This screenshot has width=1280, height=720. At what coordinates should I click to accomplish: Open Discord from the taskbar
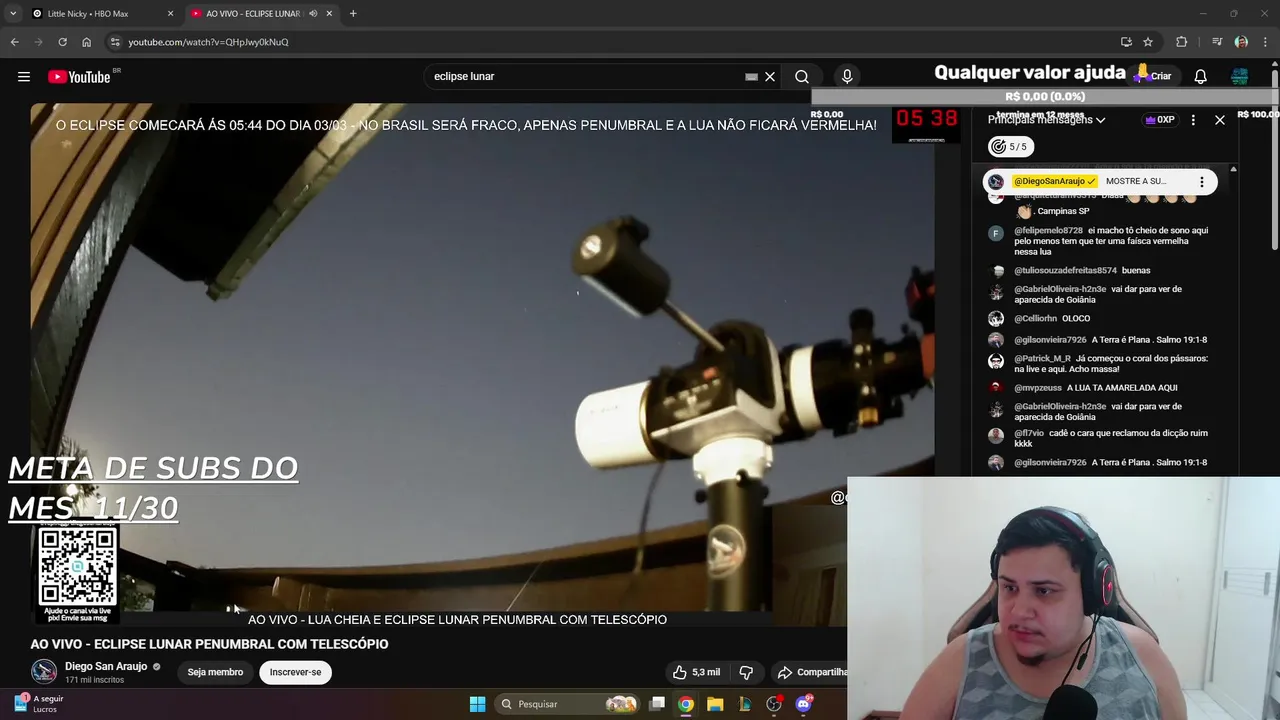coord(804,704)
